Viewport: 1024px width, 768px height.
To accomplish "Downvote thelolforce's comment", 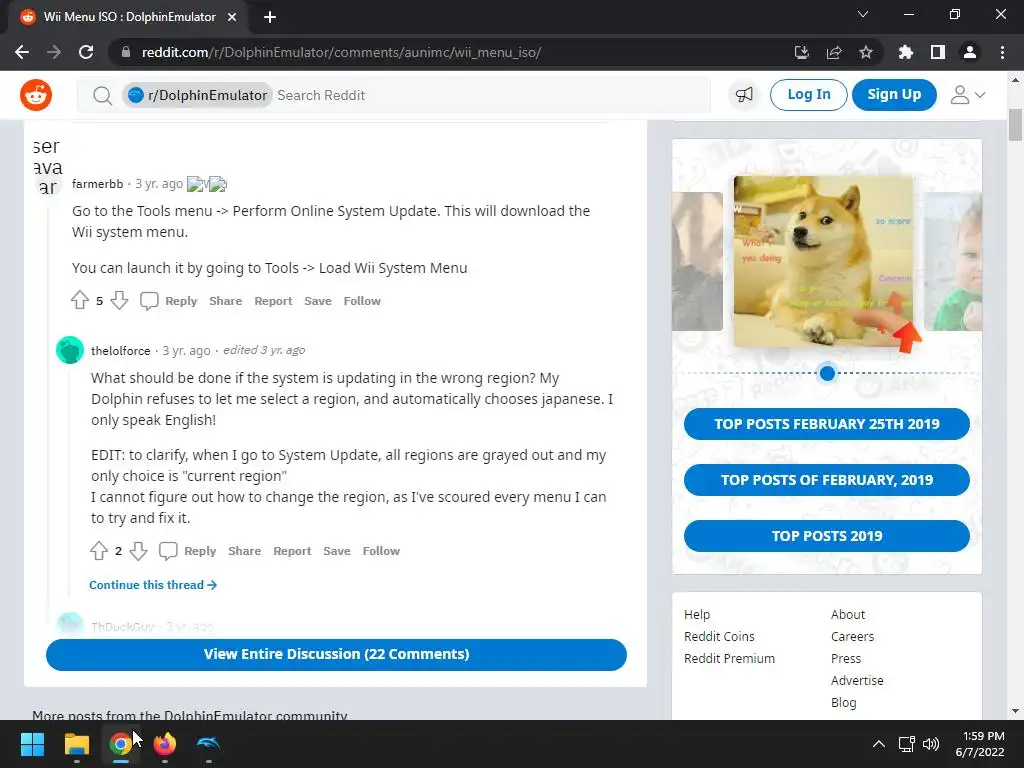I will pyautogui.click(x=138, y=551).
